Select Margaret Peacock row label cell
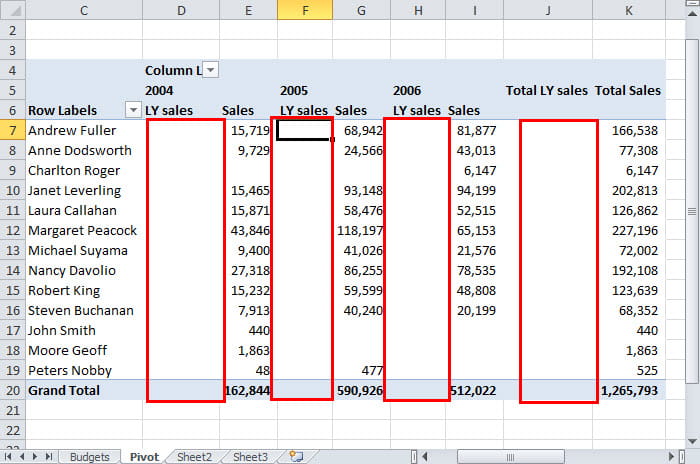This screenshot has height=464, width=700. [83, 230]
